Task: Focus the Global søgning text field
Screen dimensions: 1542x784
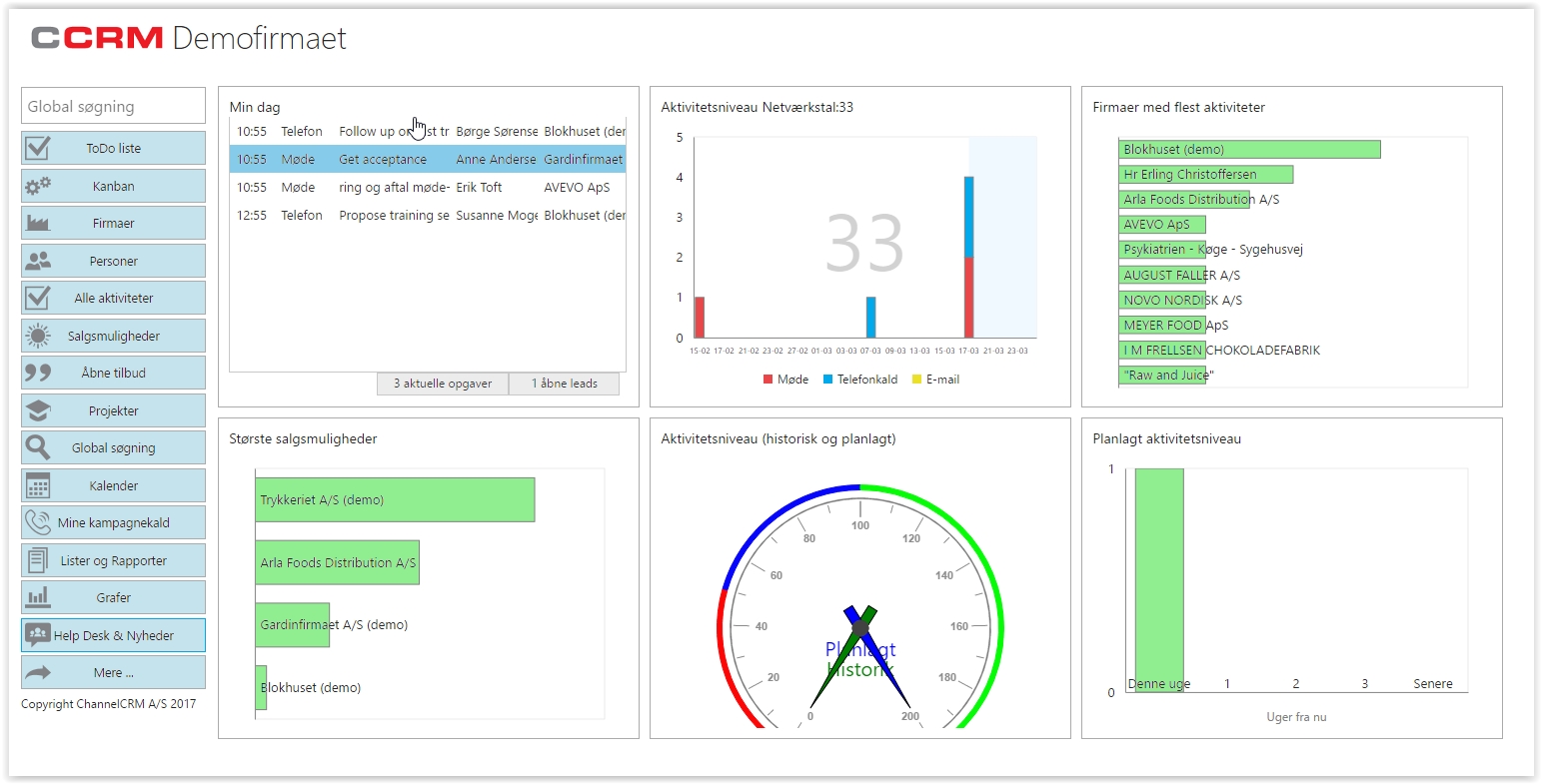Action: [113, 106]
